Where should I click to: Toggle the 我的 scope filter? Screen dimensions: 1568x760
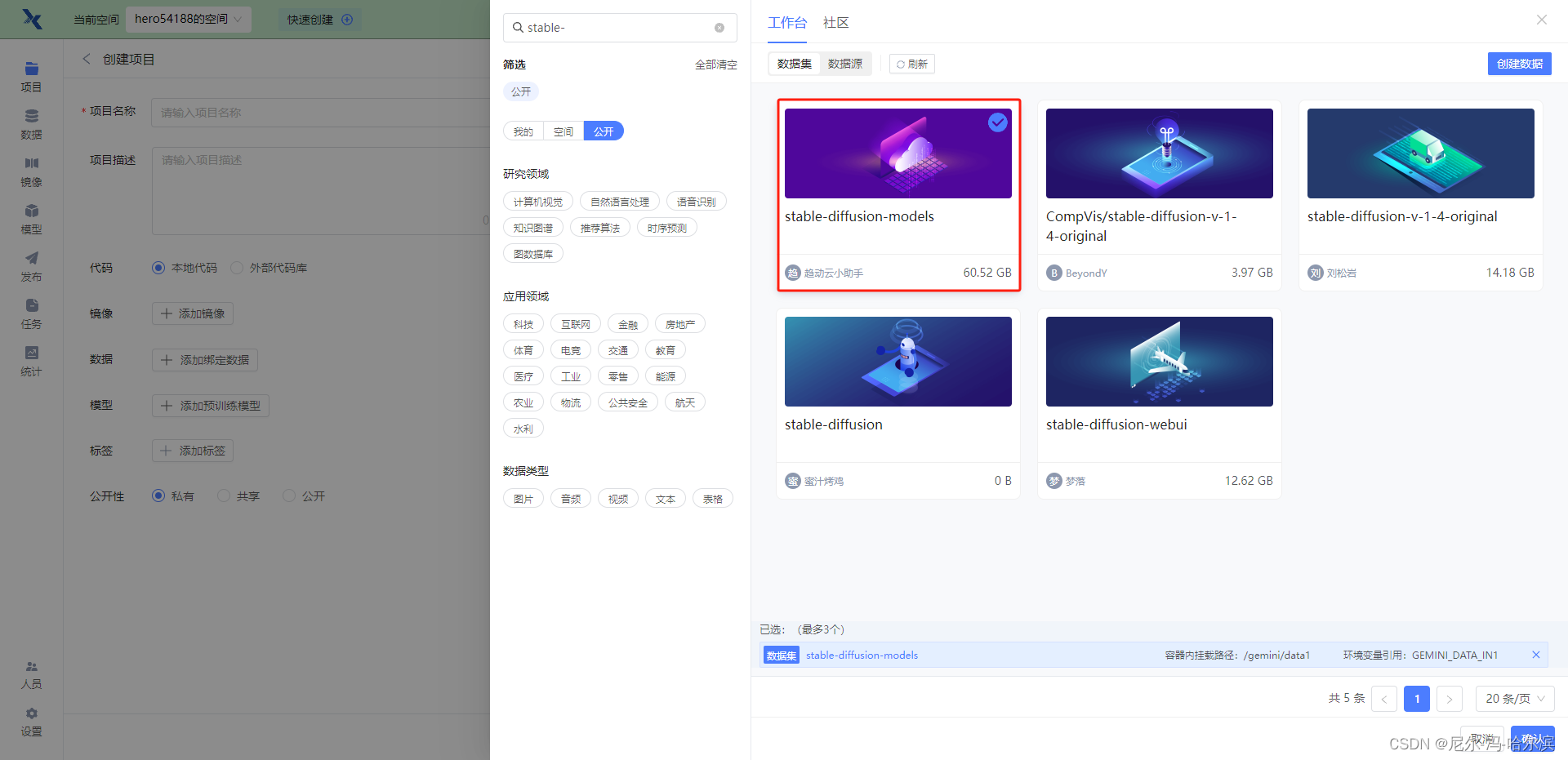(523, 131)
